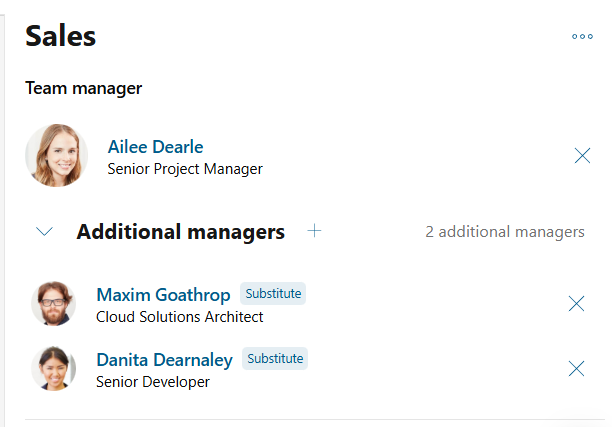Remove Maxim Goathrop from additional managers

click(576, 303)
